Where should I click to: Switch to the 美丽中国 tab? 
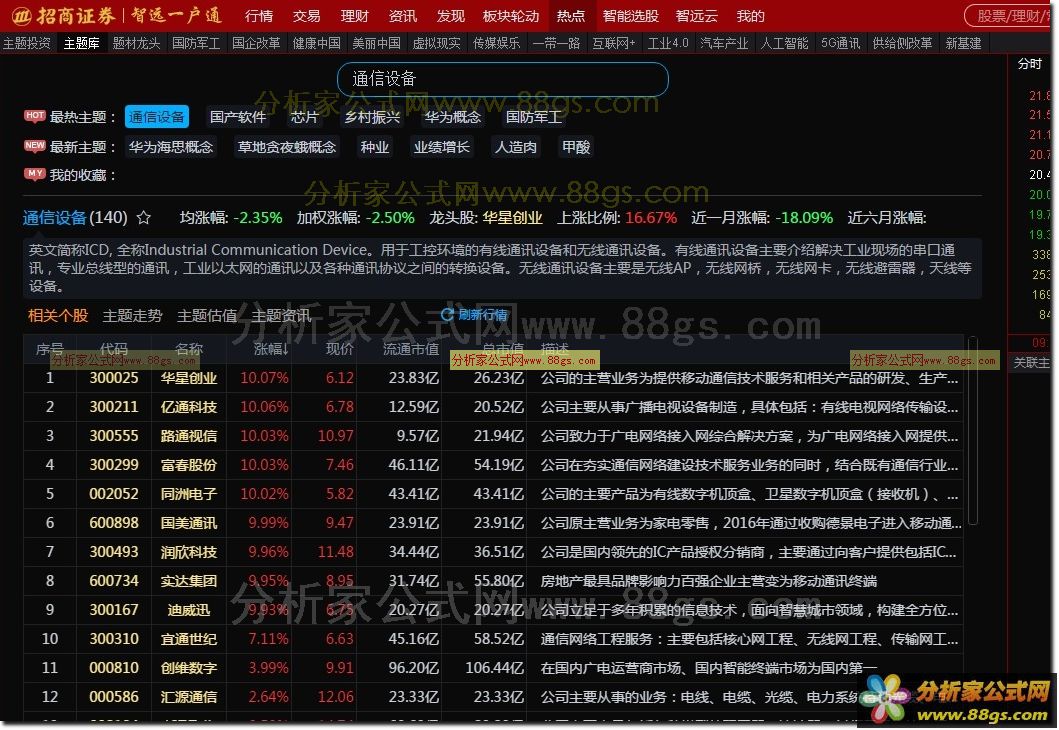point(376,44)
